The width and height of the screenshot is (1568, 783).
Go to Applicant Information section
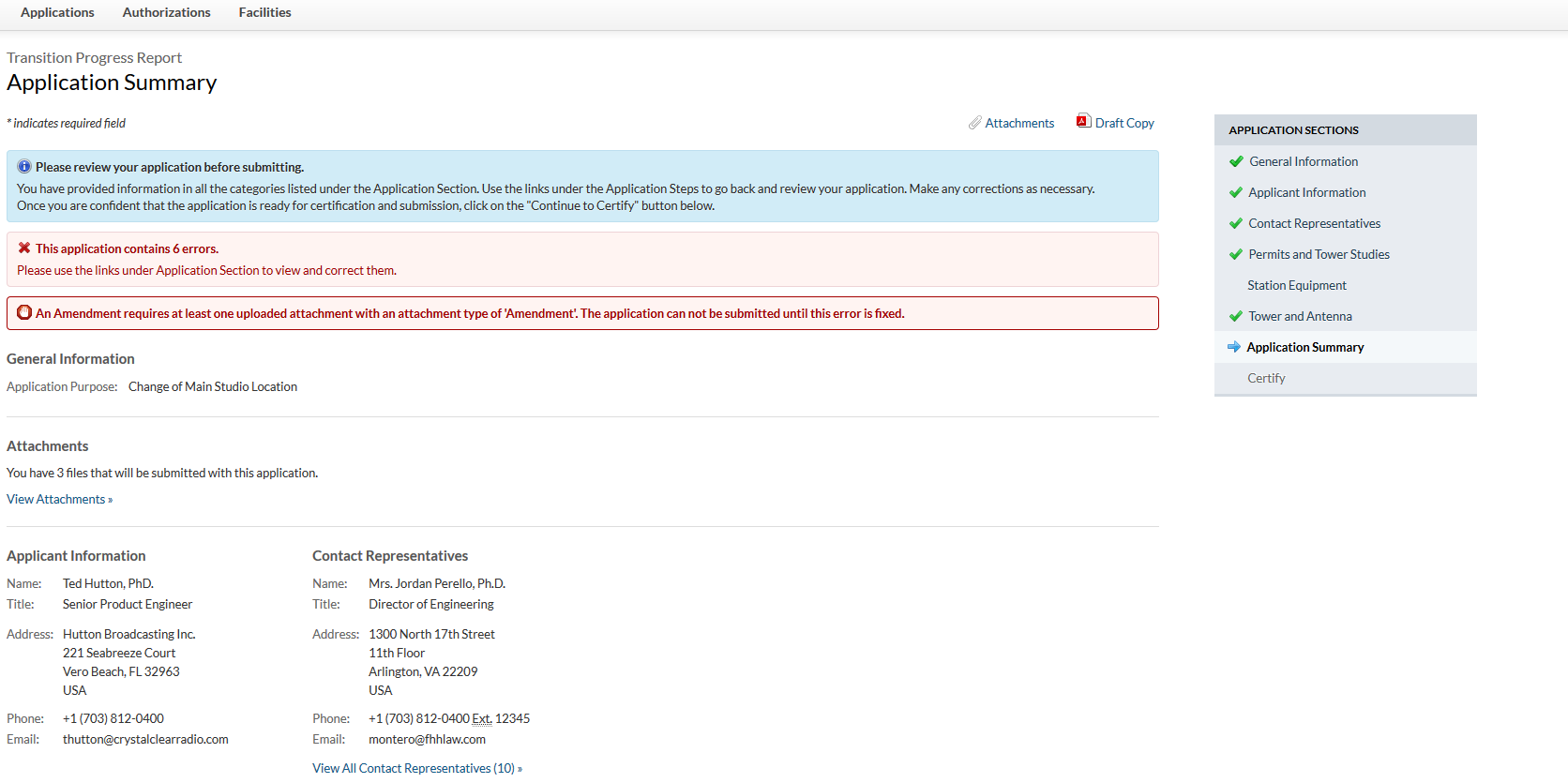[1306, 192]
